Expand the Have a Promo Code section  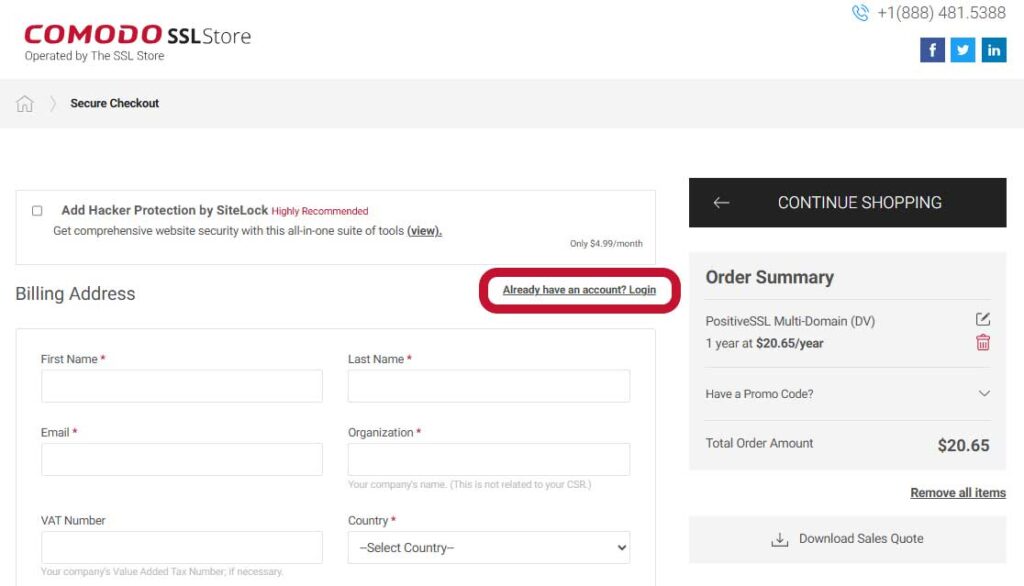pos(848,394)
